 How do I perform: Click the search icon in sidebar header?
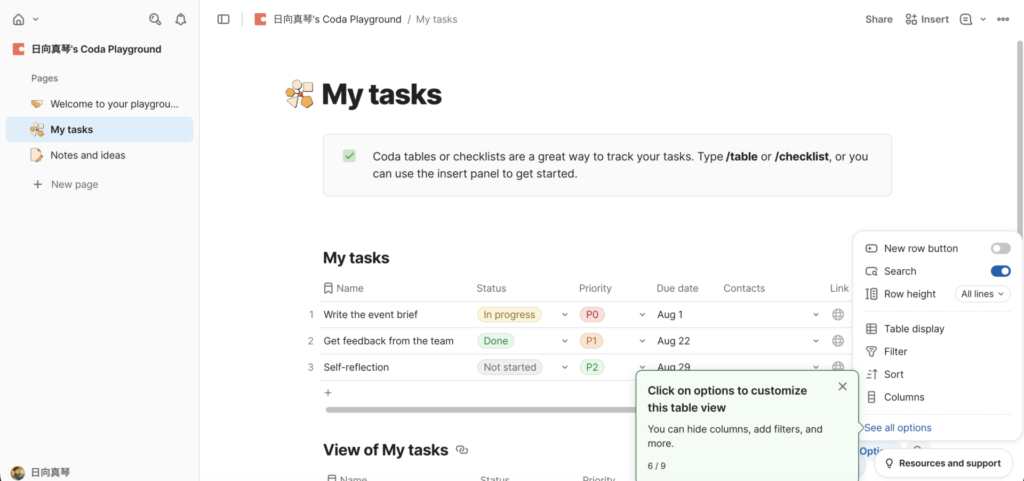154,19
